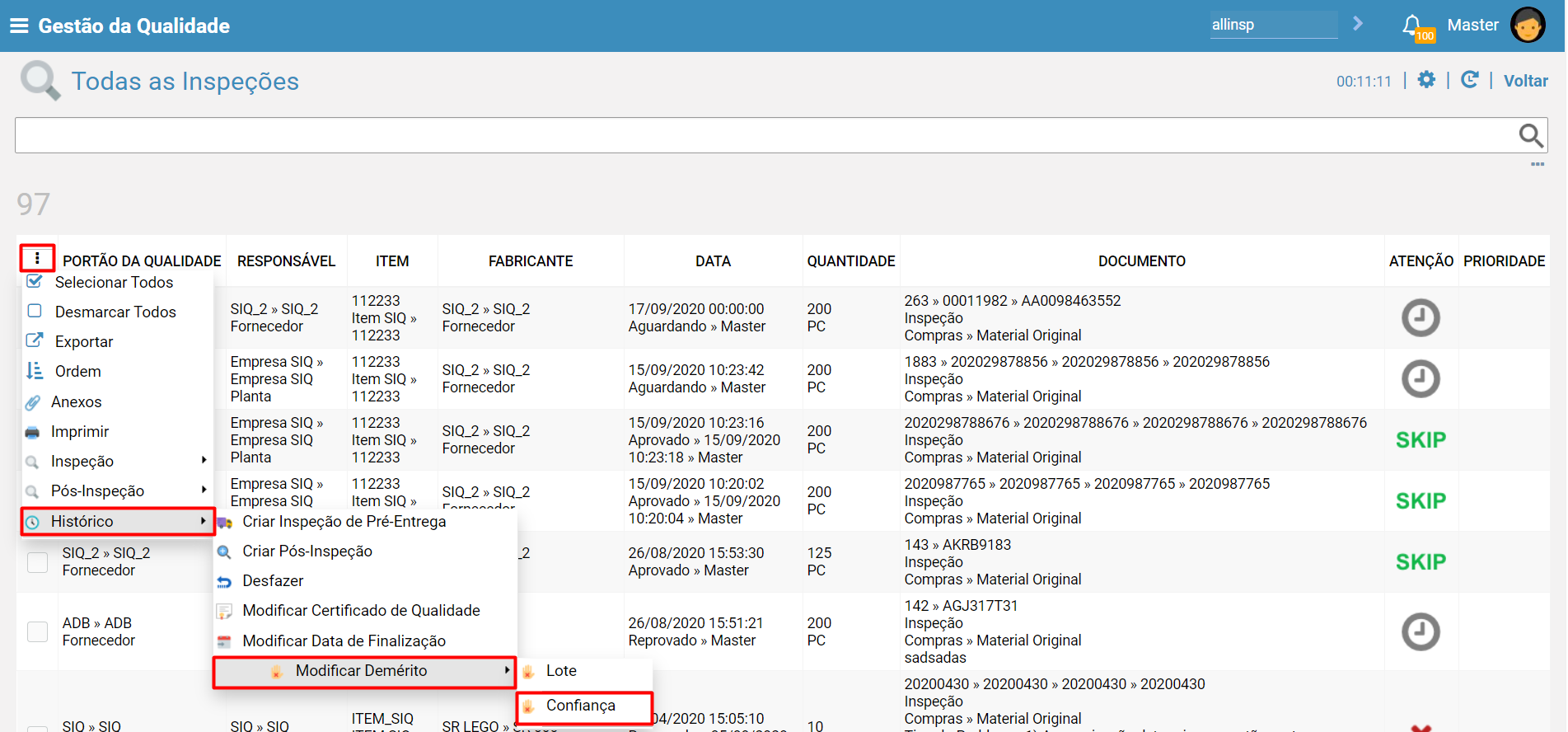
Task: Click the DATA column header
Action: pyautogui.click(x=713, y=261)
